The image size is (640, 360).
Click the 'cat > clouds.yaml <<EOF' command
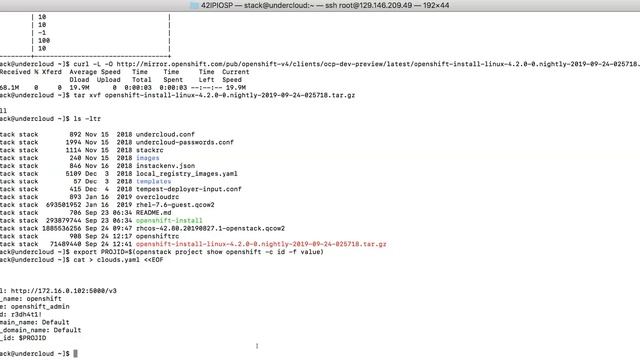[x=118, y=260]
